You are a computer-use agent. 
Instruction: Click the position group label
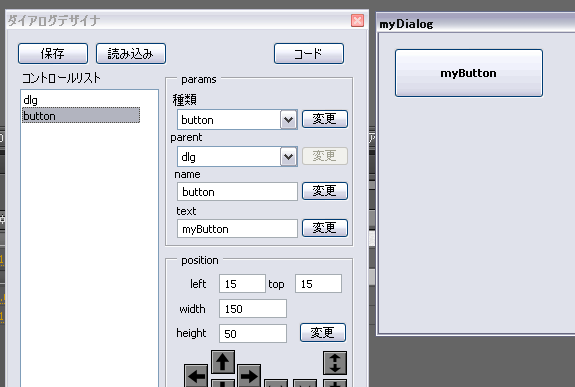point(200,260)
